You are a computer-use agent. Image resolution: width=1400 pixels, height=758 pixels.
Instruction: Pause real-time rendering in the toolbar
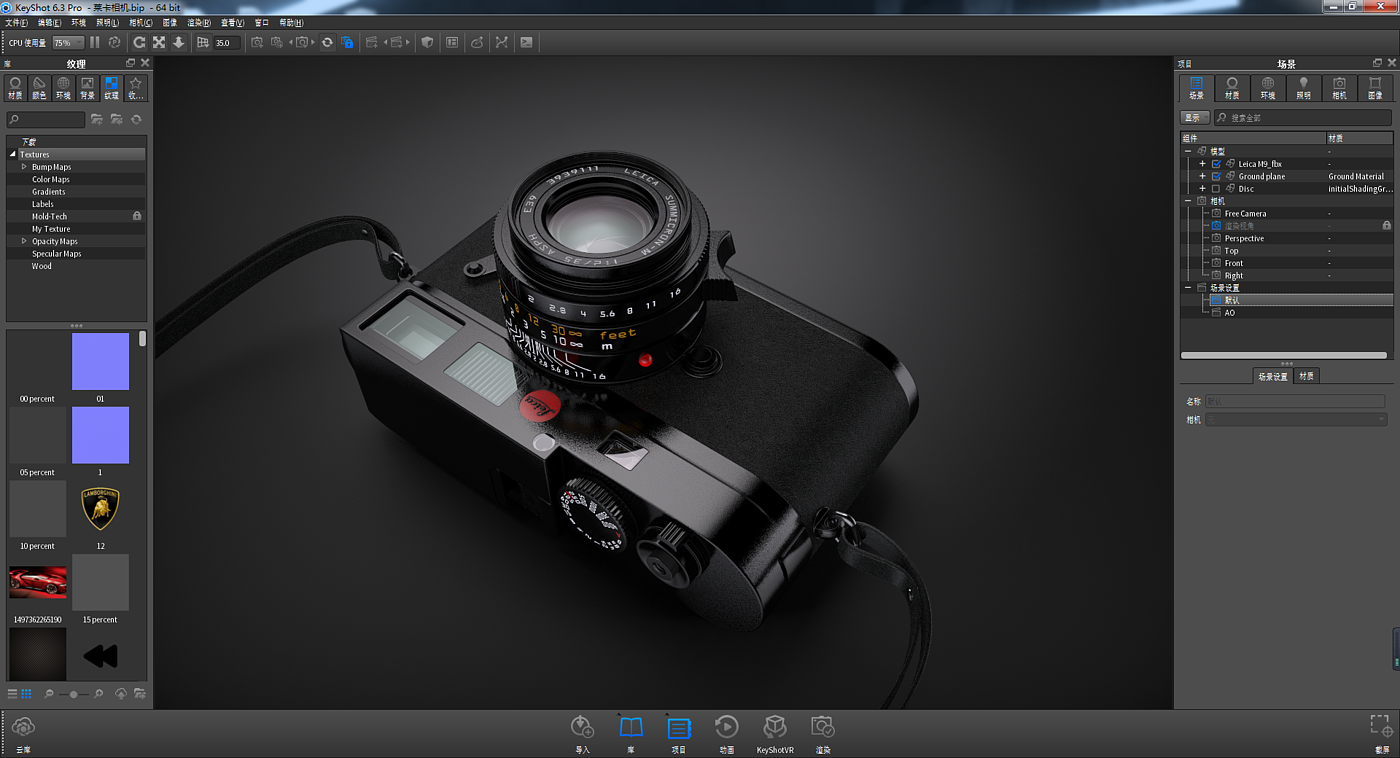[95, 43]
